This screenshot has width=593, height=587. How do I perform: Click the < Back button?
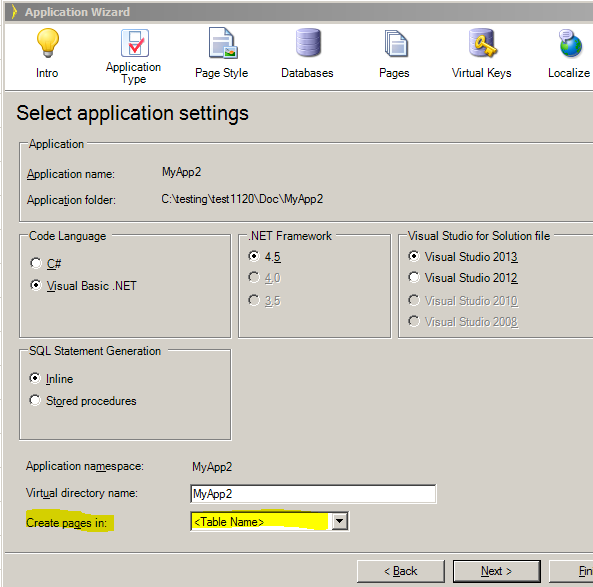point(401,571)
